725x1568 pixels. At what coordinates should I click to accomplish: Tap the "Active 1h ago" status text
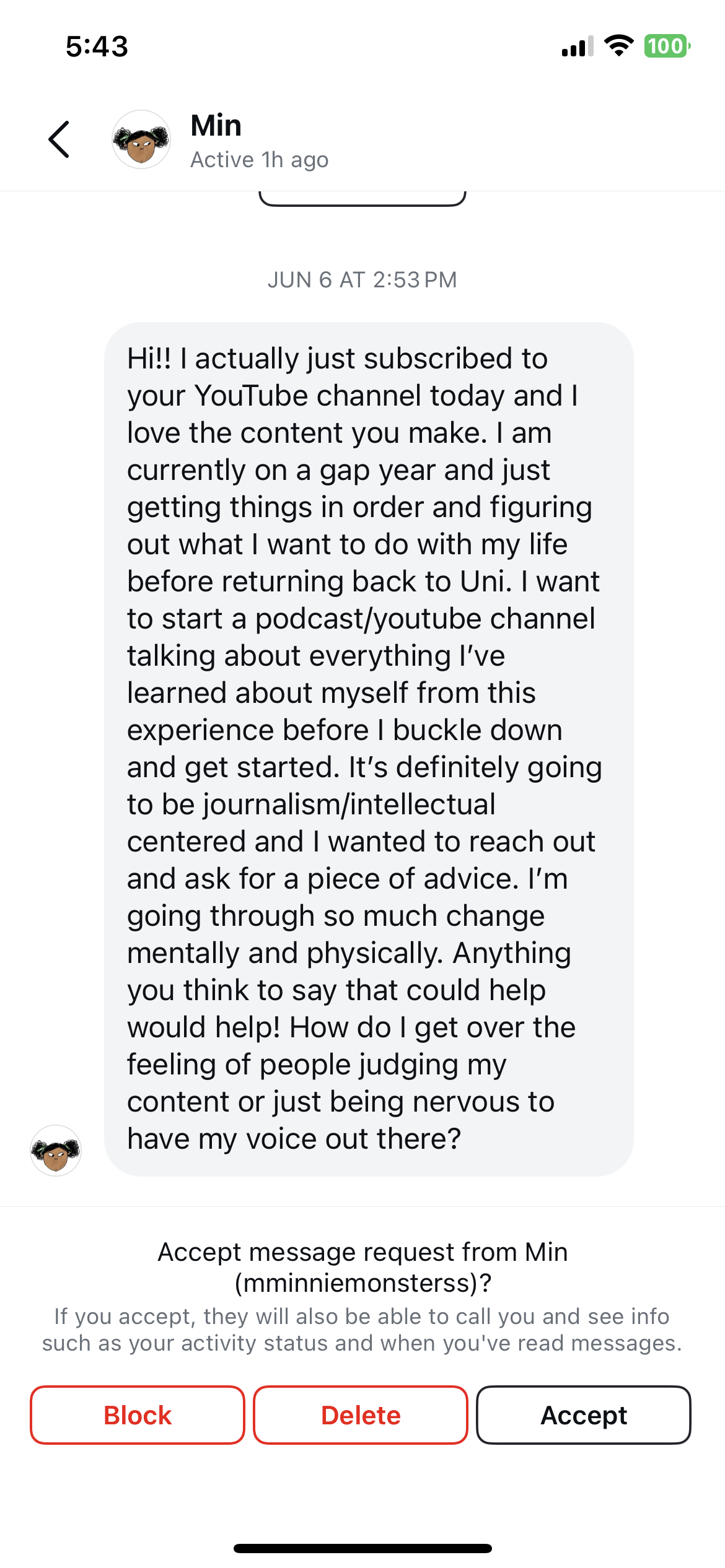(x=259, y=160)
